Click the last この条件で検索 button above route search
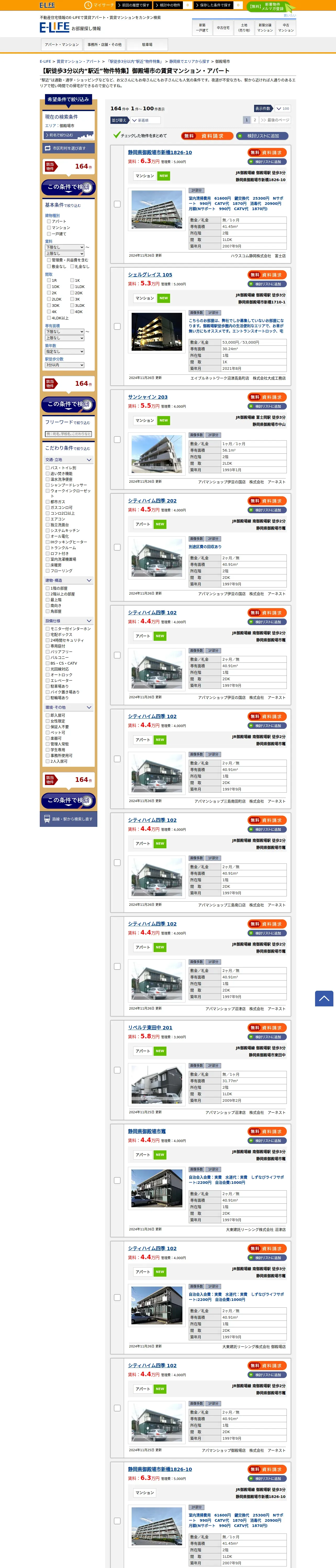Image resolution: width=336 pixels, height=1568 pixels. [68, 800]
